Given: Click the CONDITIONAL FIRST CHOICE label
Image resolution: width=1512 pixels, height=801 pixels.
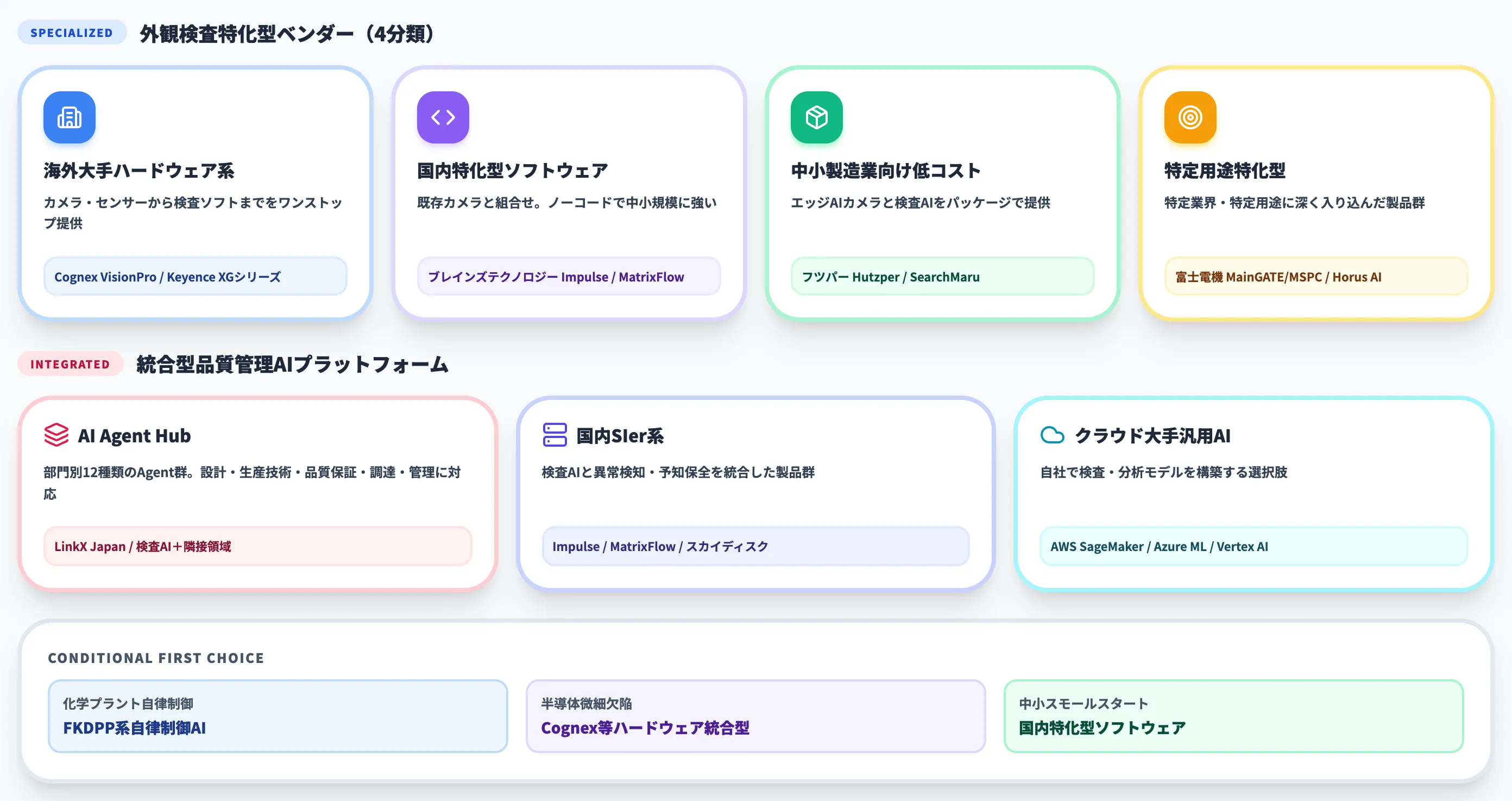Looking at the screenshot, I should coord(156,658).
